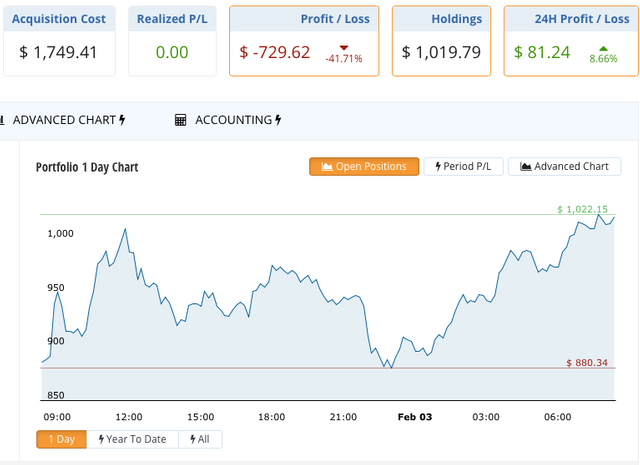Show Open Positions chart view

(x=363, y=167)
